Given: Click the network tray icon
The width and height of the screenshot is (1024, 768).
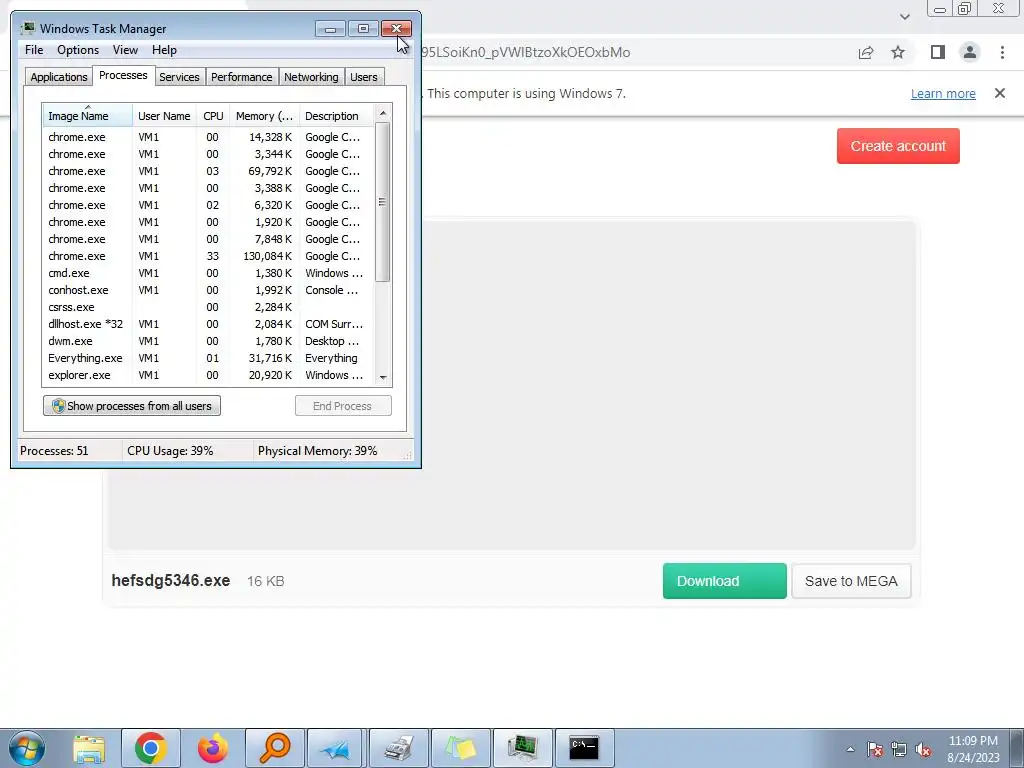Looking at the screenshot, I should click(899, 749).
